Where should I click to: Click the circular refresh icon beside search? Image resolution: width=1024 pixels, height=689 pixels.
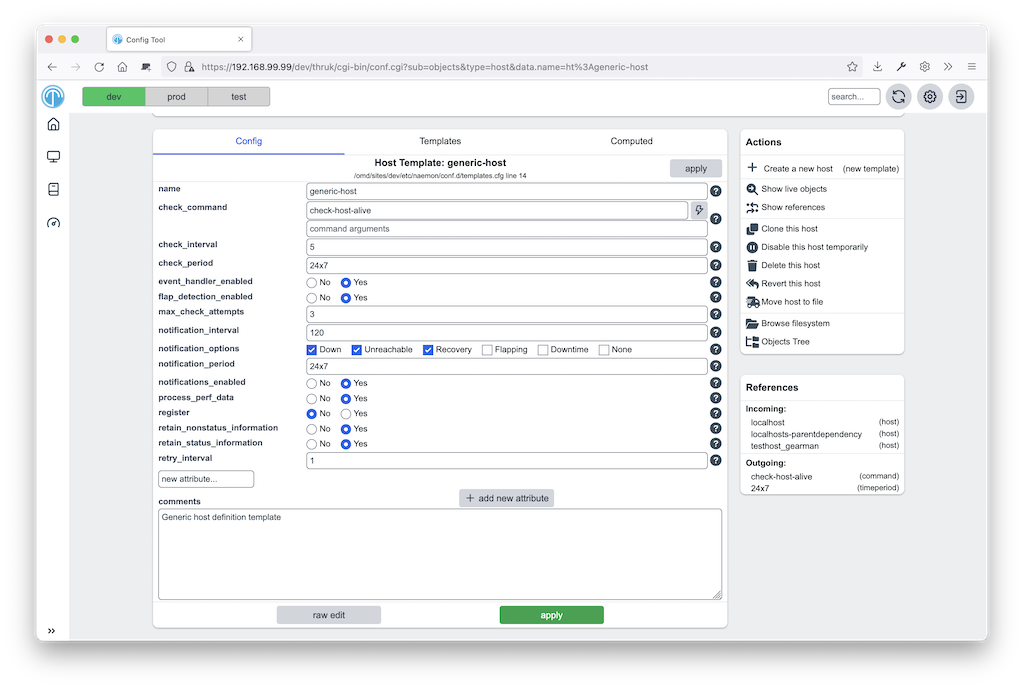click(x=899, y=97)
